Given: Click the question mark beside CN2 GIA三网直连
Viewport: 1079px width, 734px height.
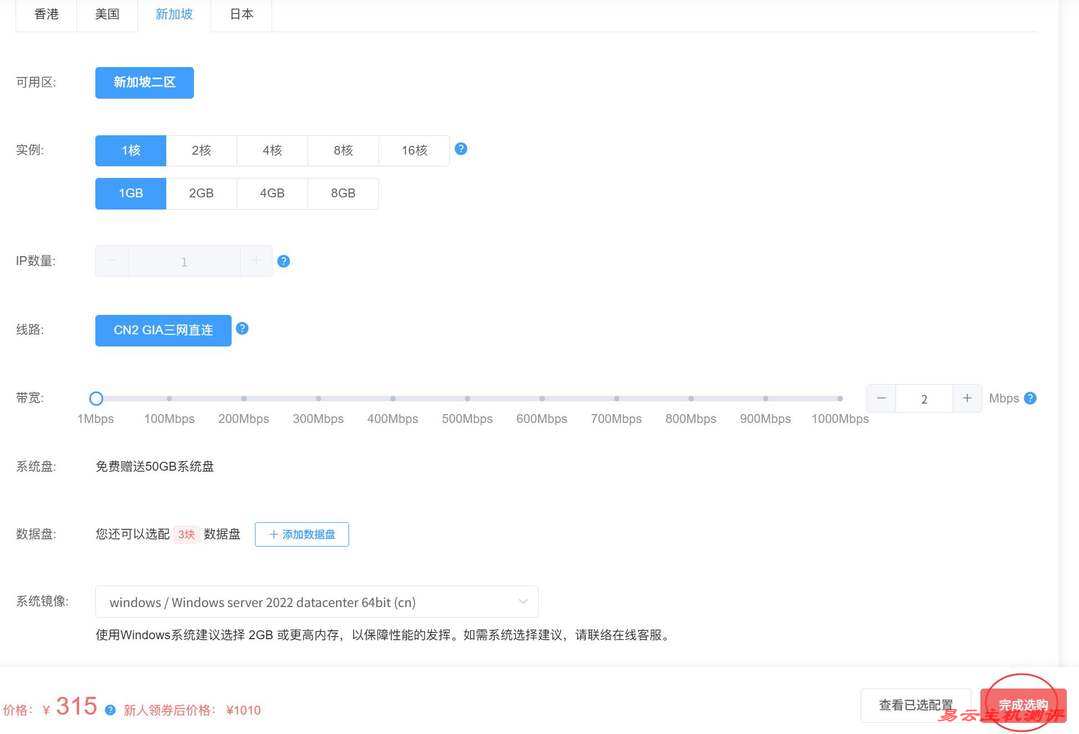Looking at the screenshot, I should [x=241, y=326].
